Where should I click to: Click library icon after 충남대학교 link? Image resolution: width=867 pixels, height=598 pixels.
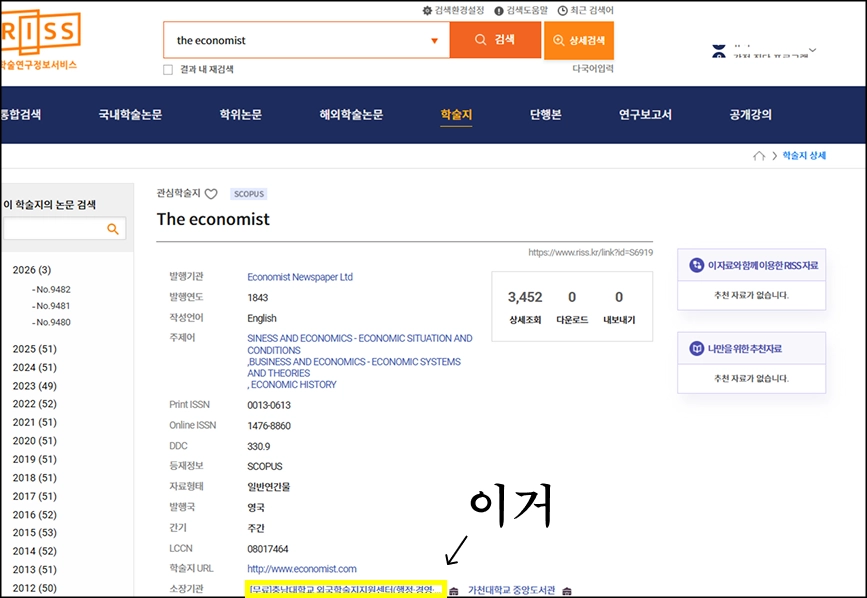click(453, 591)
